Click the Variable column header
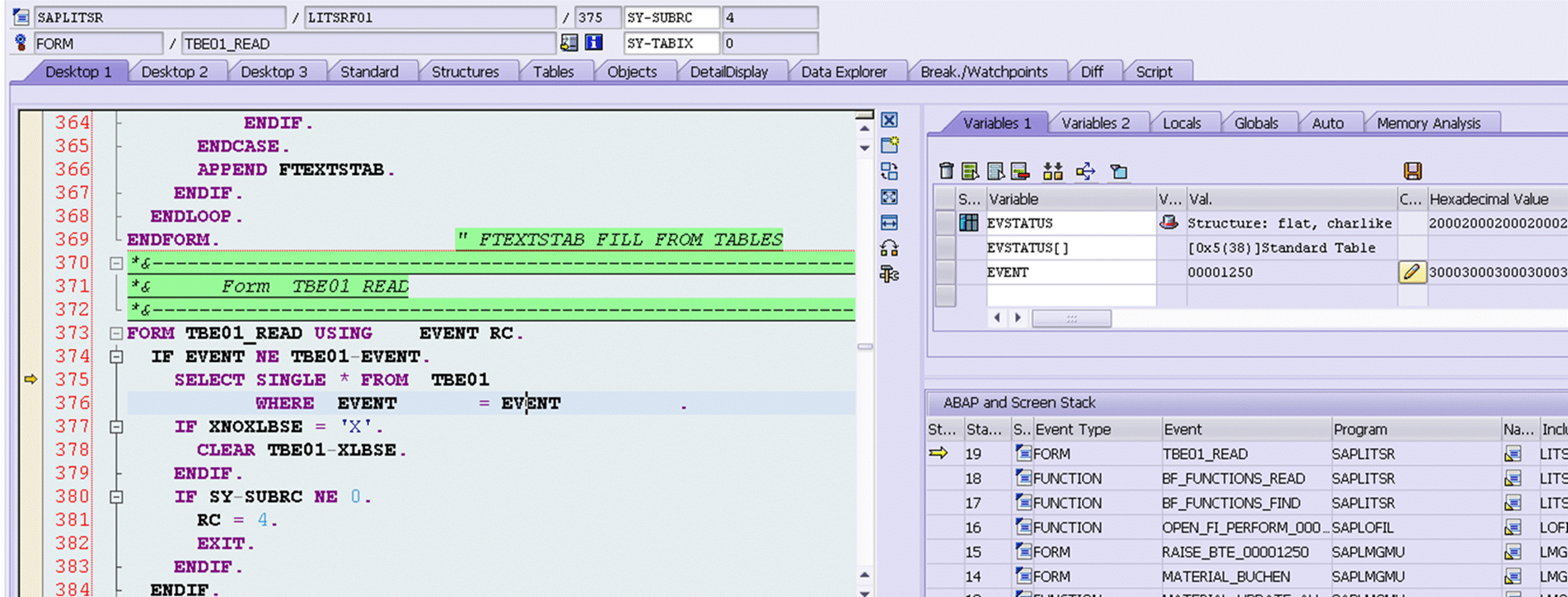The width and height of the screenshot is (1568, 597). 1071,199
